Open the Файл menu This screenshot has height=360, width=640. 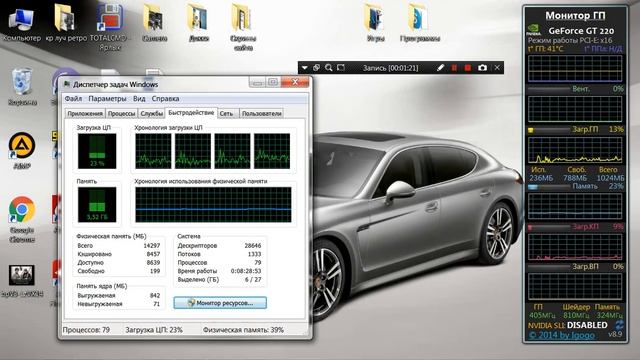[x=73, y=99]
